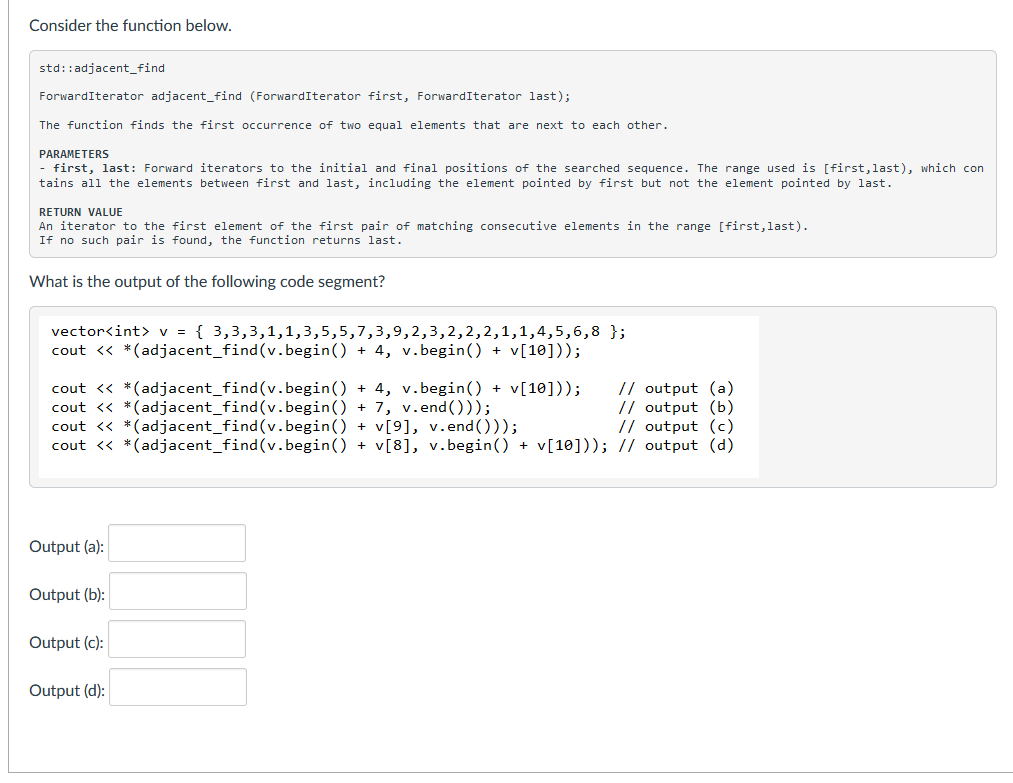Click the ForwardIterator adjacent_find signature line
1013x783 pixels.
click(x=304, y=96)
